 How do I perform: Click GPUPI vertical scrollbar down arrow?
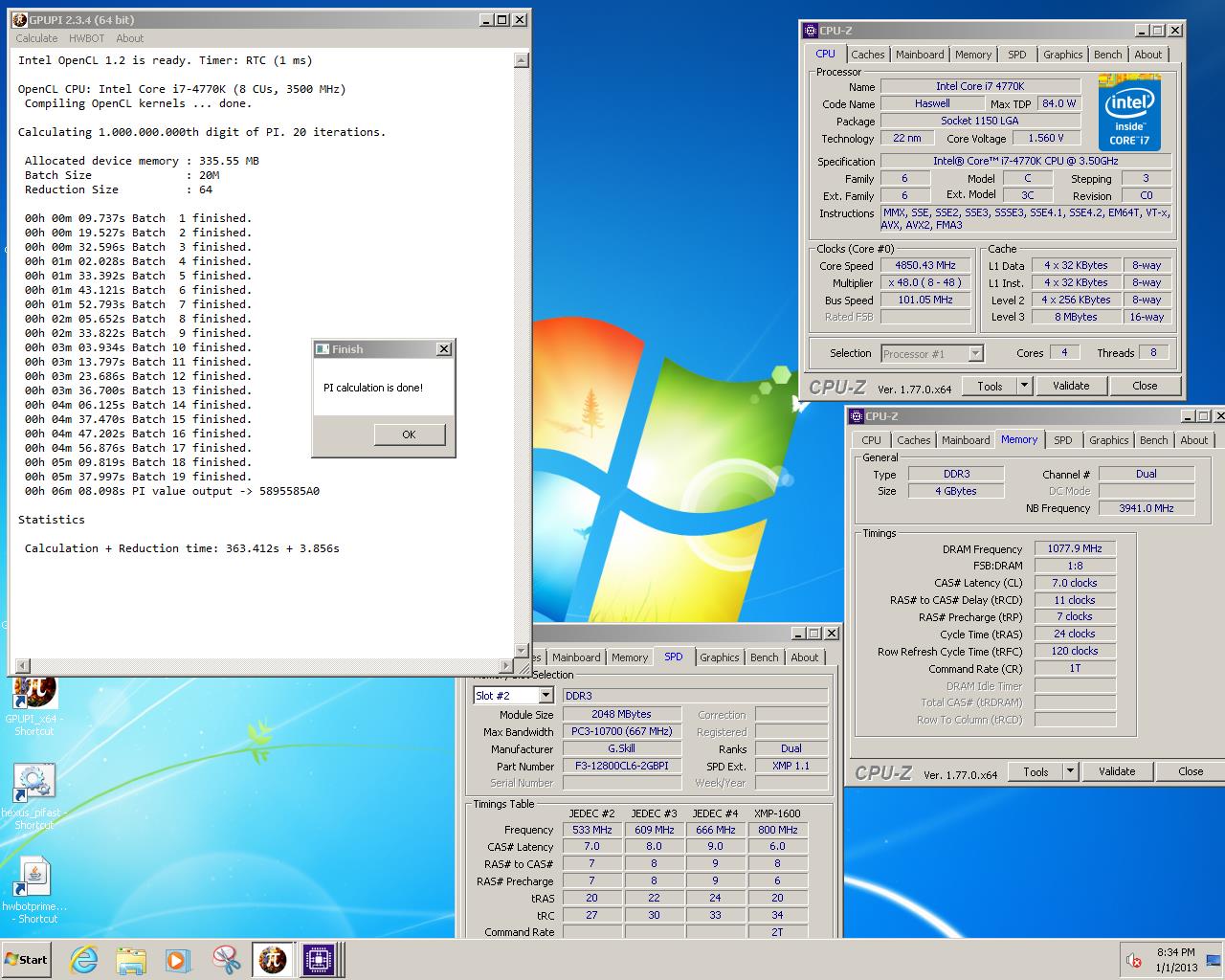click(x=522, y=651)
